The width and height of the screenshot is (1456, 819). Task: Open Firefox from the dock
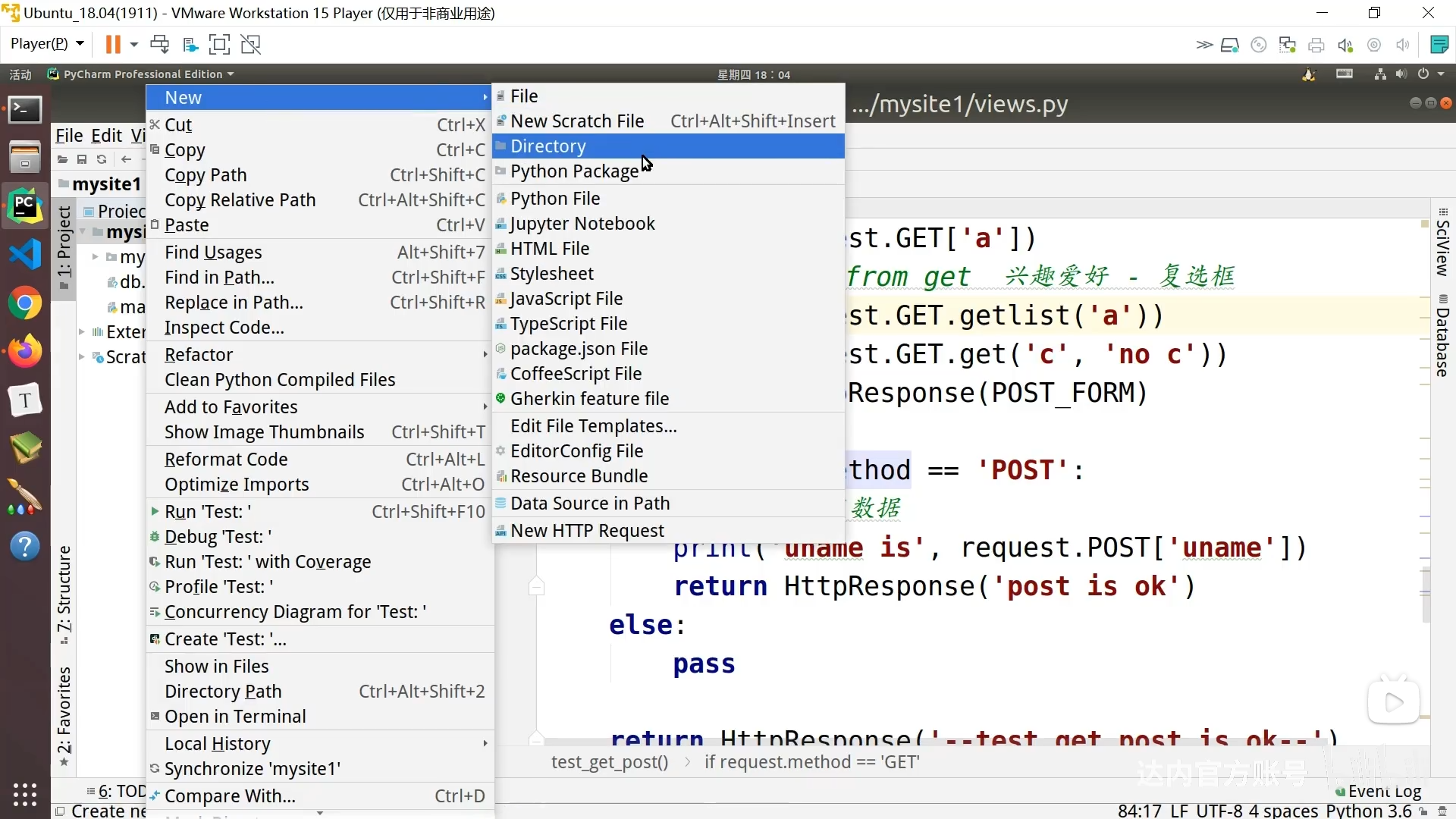[25, 351]
